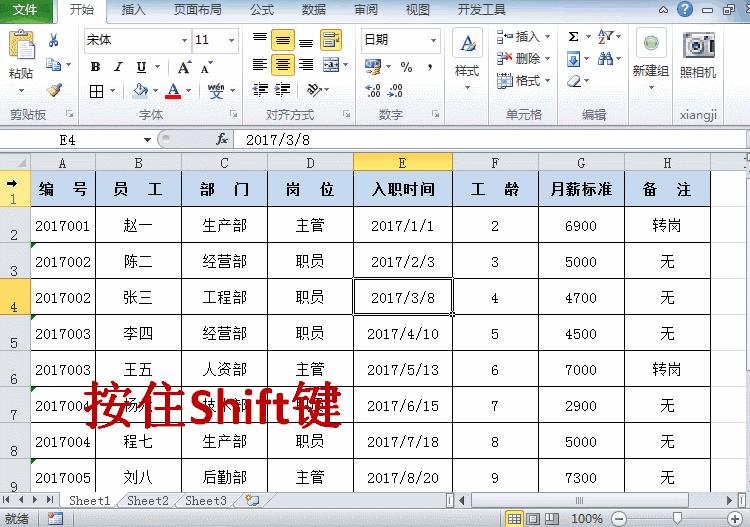Switch to Sheet2 worksheet tab
The height and width of the screenshot is (527, 750).
(148, 501)
